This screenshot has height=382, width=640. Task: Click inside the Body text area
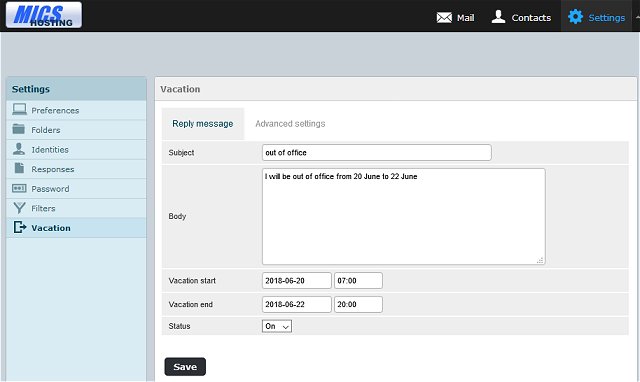(x=404, y=216)
